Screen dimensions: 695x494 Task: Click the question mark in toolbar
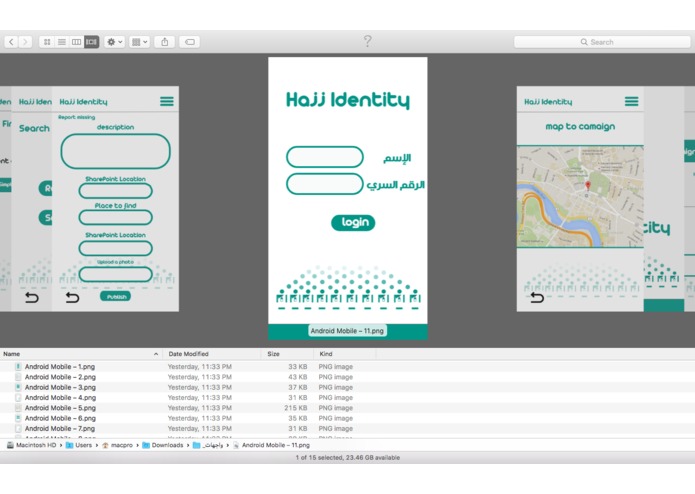367,41
